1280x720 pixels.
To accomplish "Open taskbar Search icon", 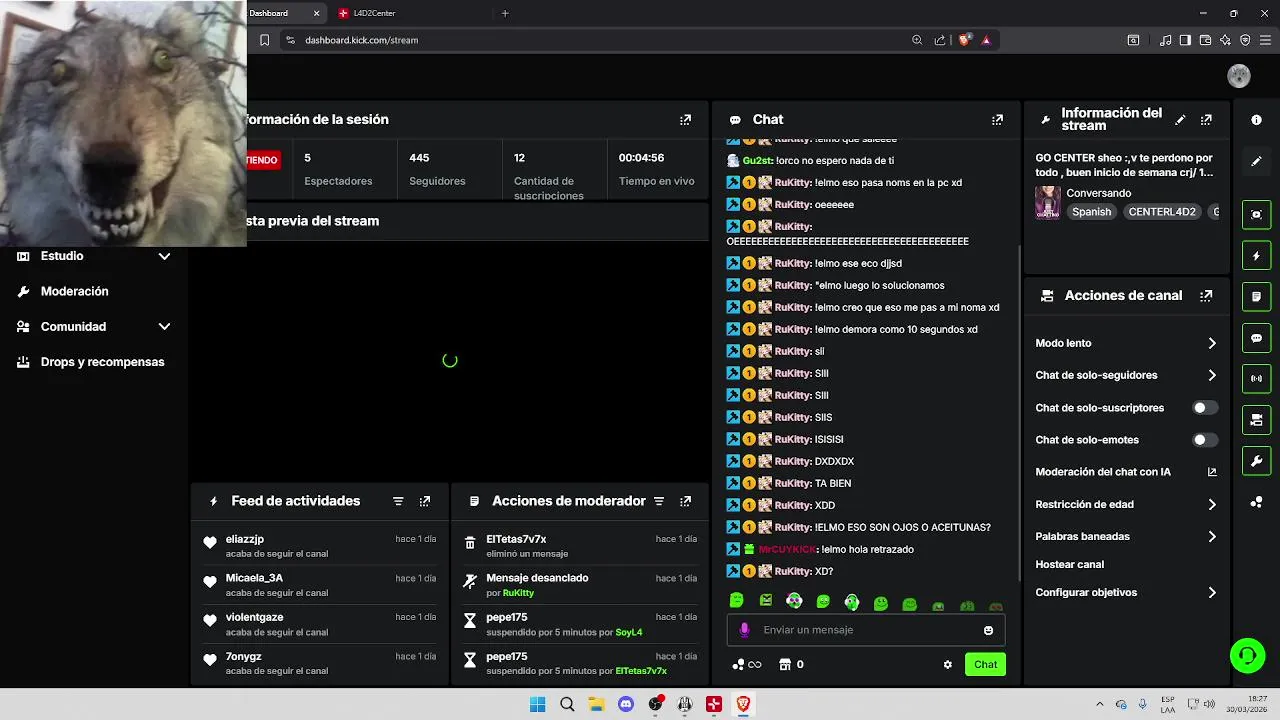I will click(x=567, y=704).
